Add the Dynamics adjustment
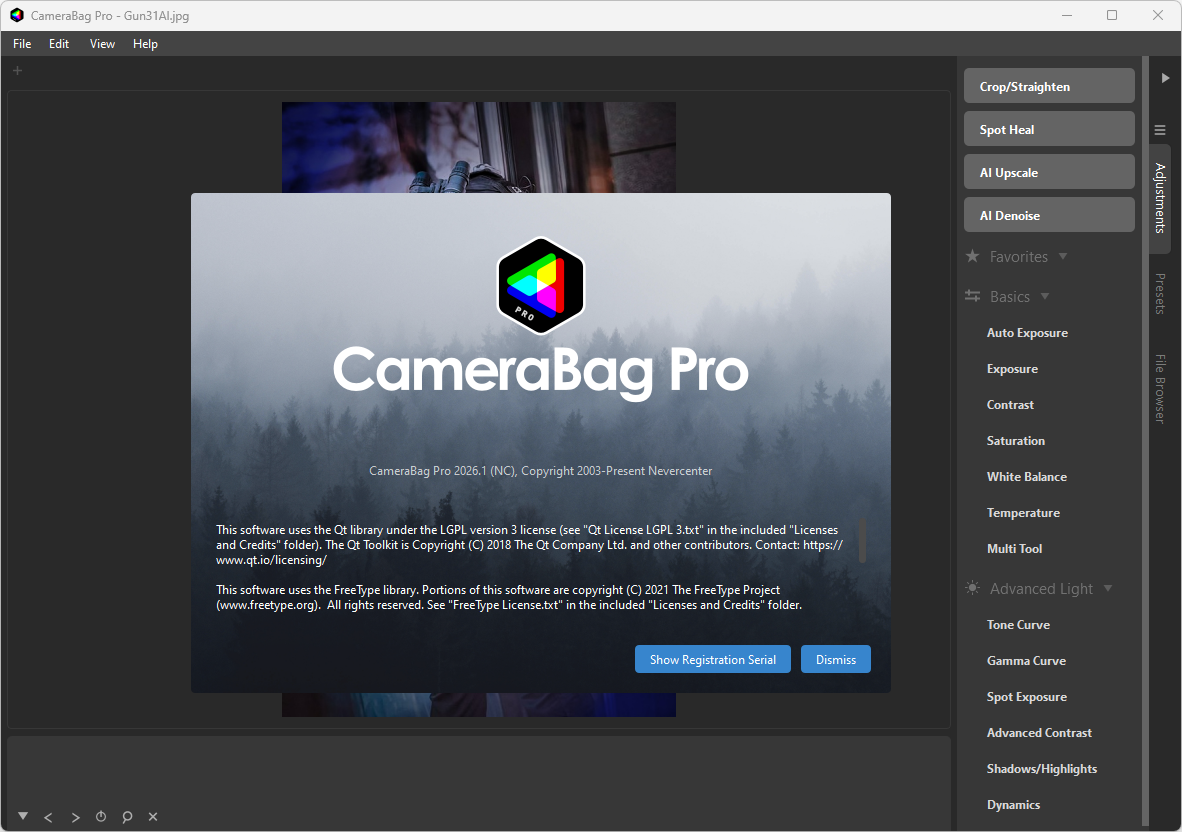This screenshot has width=1182, height=832. click(x=1013, y=805)
